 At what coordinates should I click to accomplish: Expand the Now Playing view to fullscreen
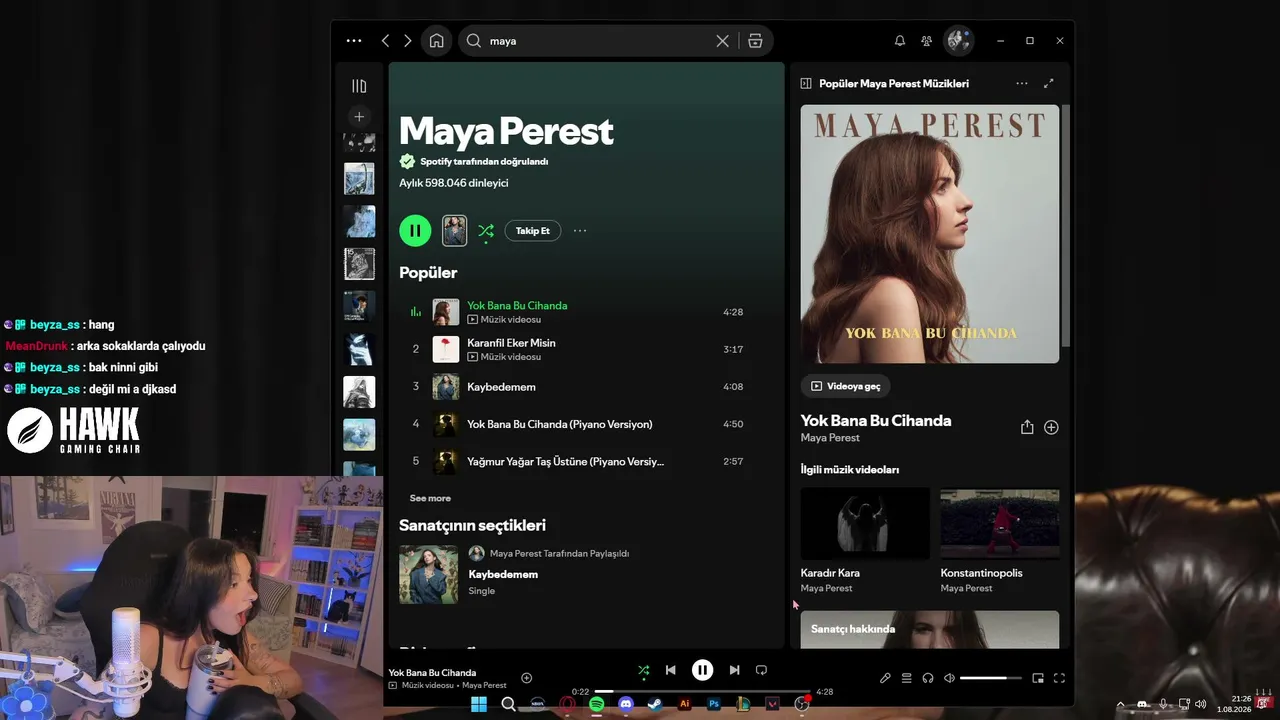pos(1049,84)
